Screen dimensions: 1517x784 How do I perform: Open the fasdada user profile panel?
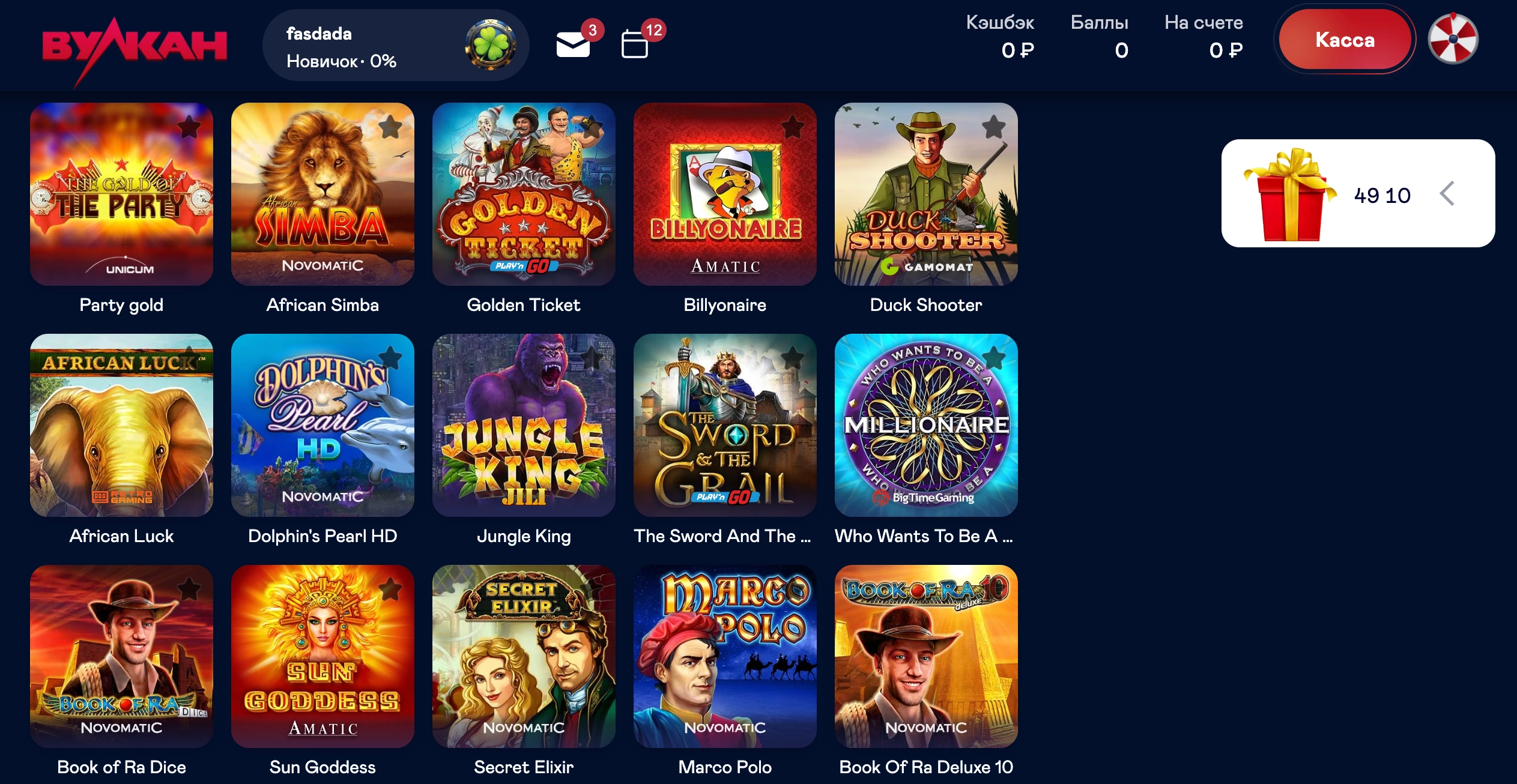396,45
